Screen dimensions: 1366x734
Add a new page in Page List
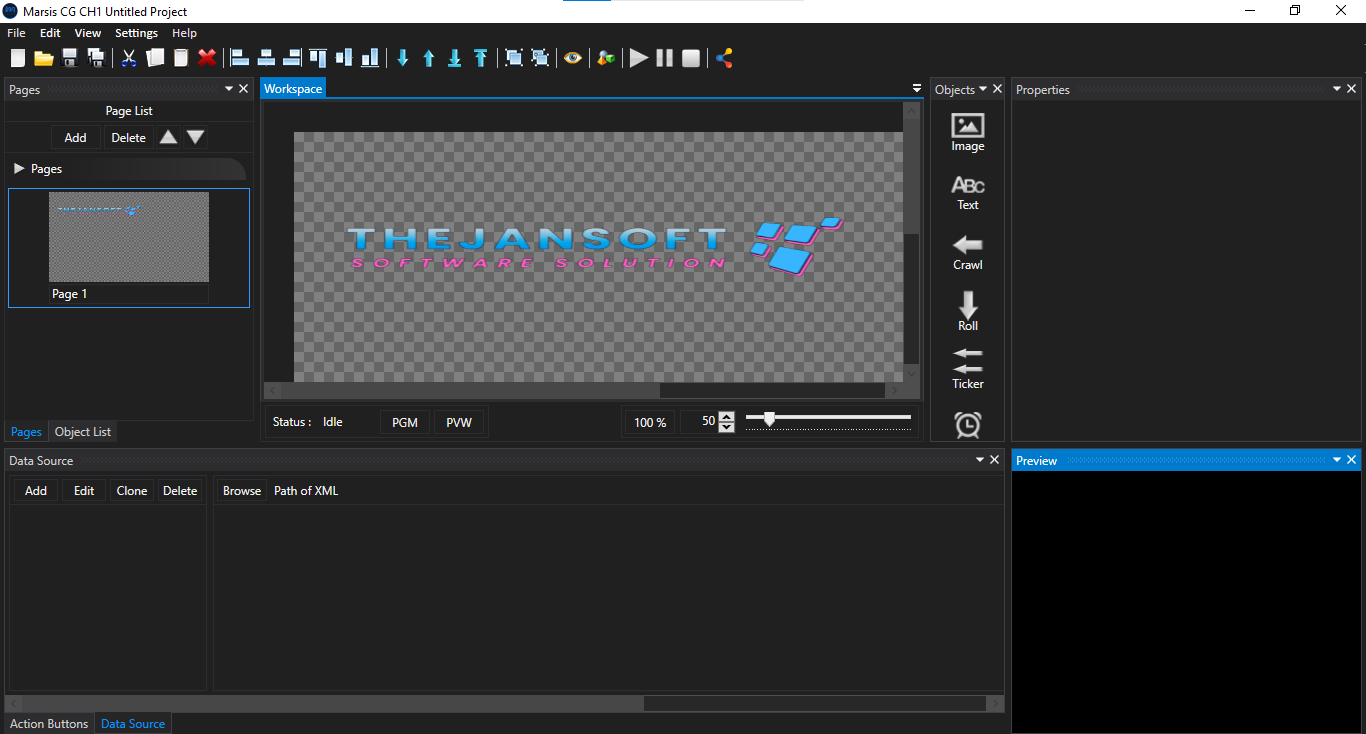click(x=75, y=138)
